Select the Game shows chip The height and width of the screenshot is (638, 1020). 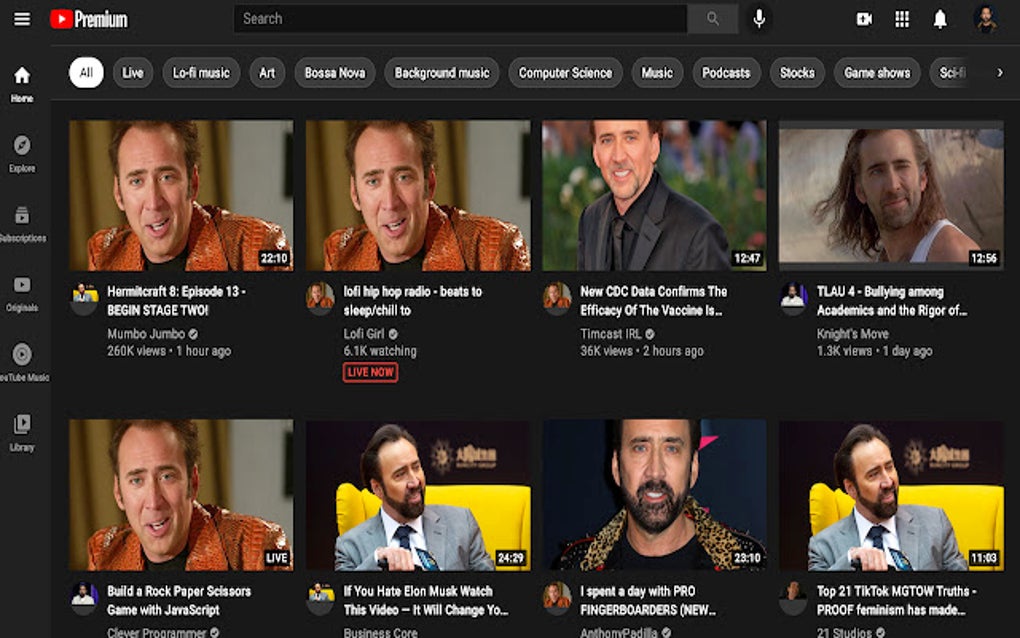[x=877, y=73]
